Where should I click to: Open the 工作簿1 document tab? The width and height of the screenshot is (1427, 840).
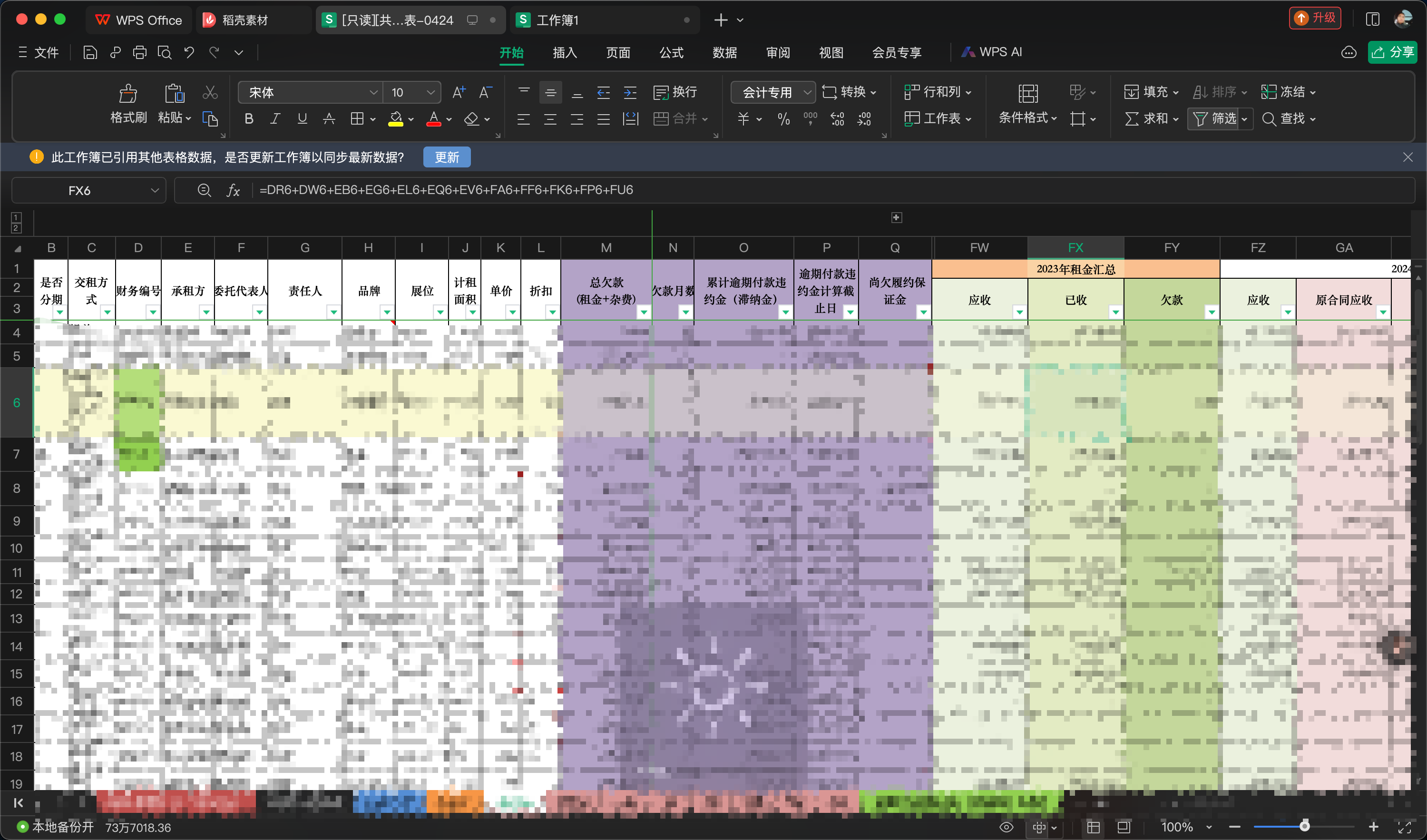coord(558,20)
